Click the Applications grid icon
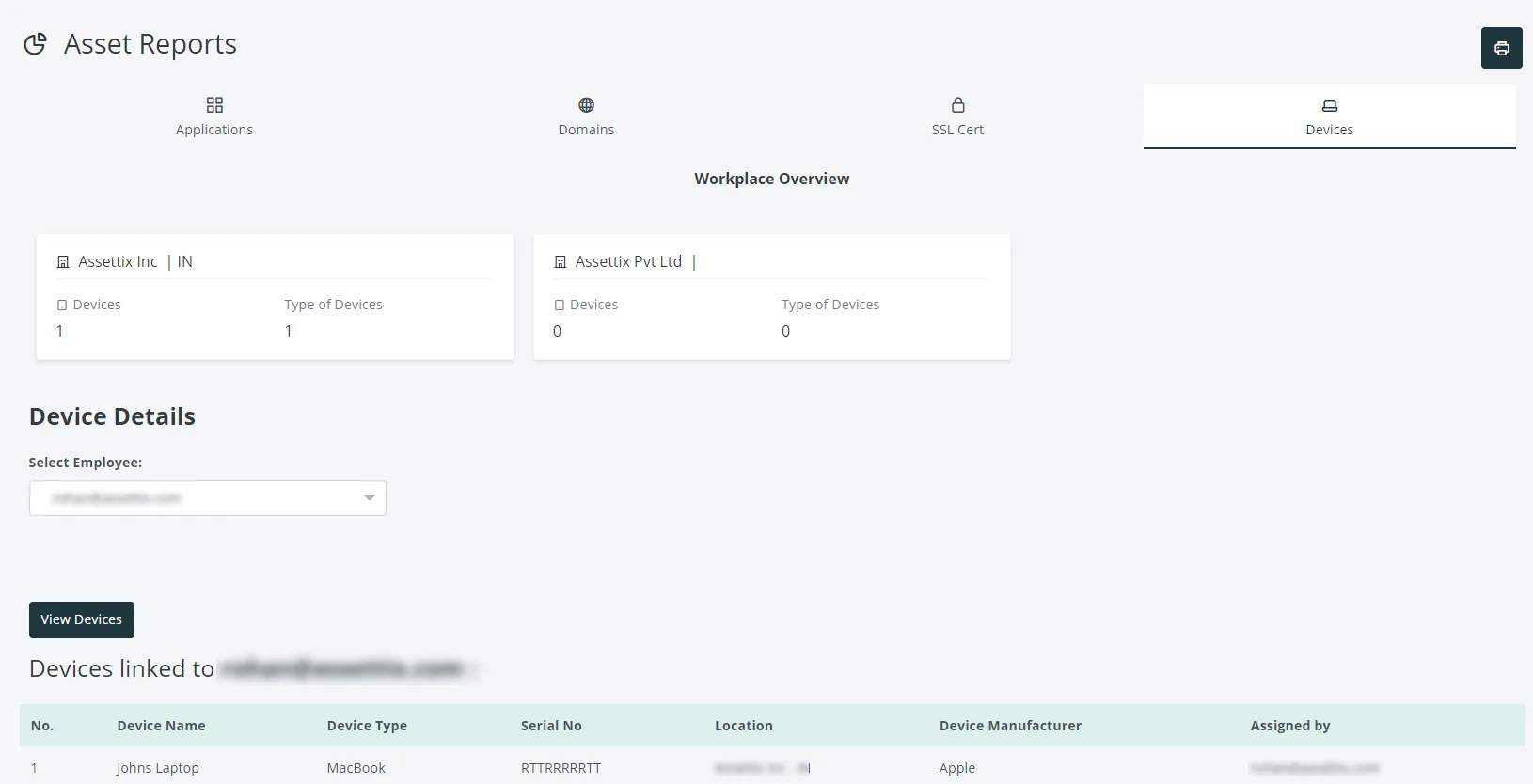The height and width of the screenshot is (784, 1533). click(214, 104)
